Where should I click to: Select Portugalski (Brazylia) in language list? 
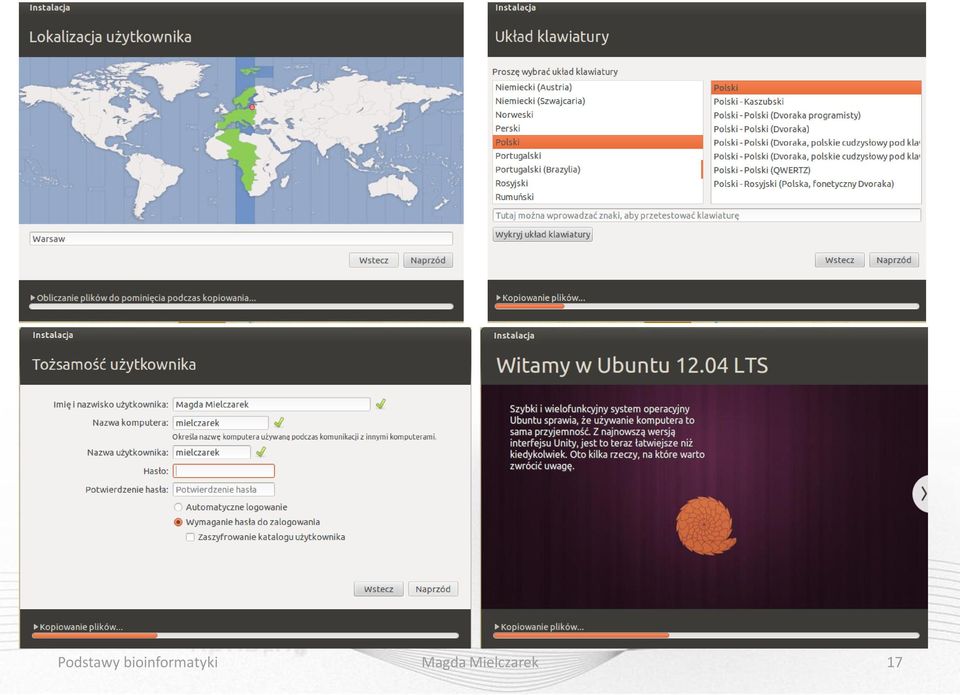pyautogui.click(x=597, y=170)
